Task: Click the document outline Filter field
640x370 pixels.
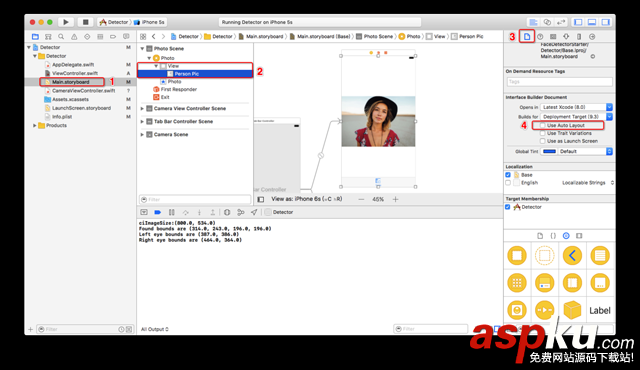Action: coord(195,199)
